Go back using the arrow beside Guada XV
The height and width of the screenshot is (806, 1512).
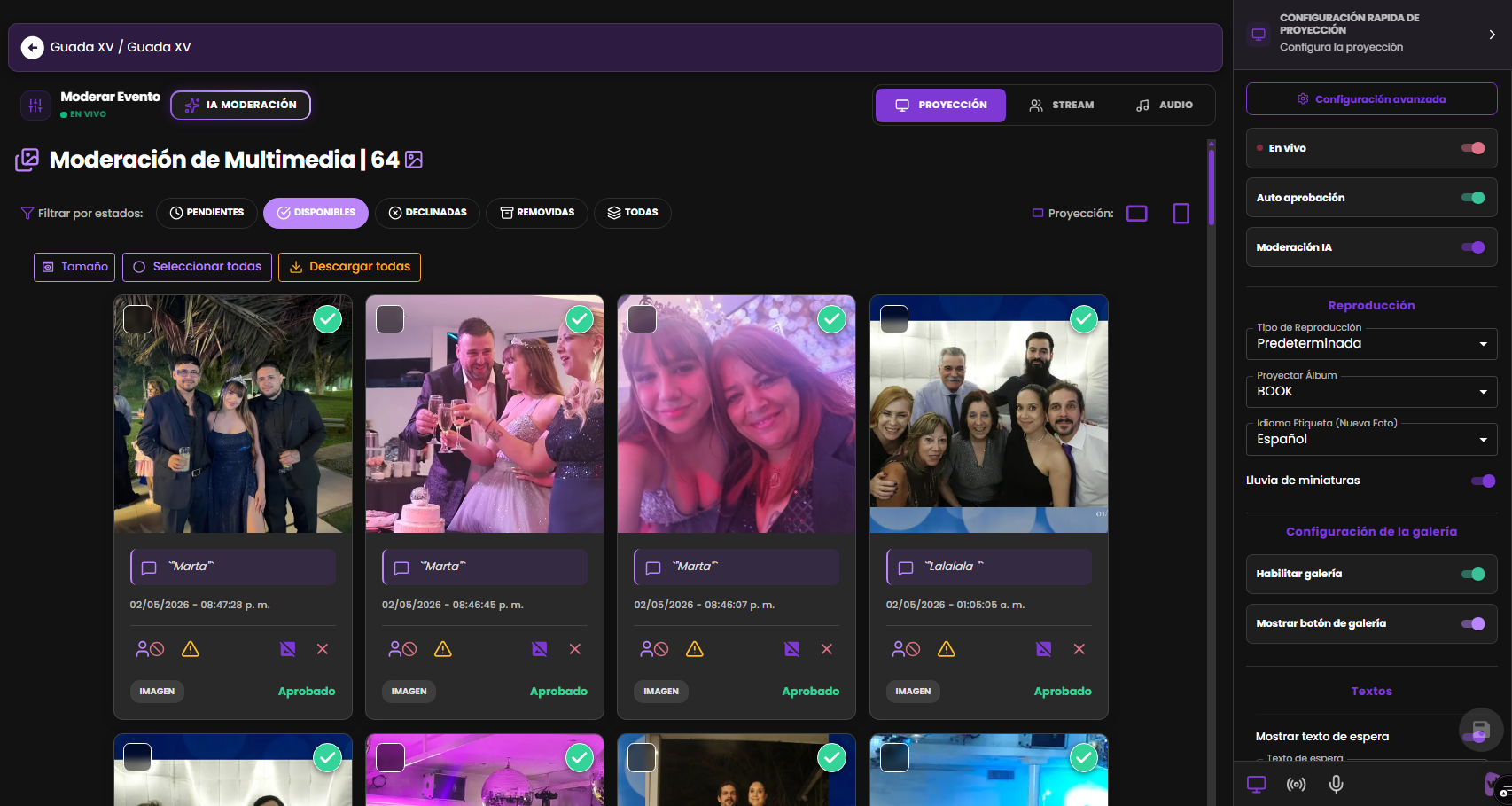33,47
